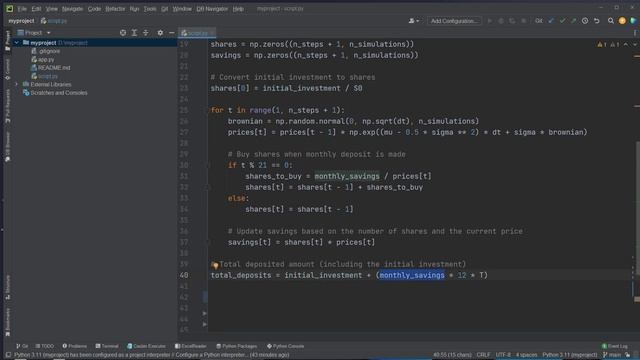Screen dimensions: 640x360
Task: Open the Project view selector dropdown
Action: pyautogui.click(x=34, y=33)
